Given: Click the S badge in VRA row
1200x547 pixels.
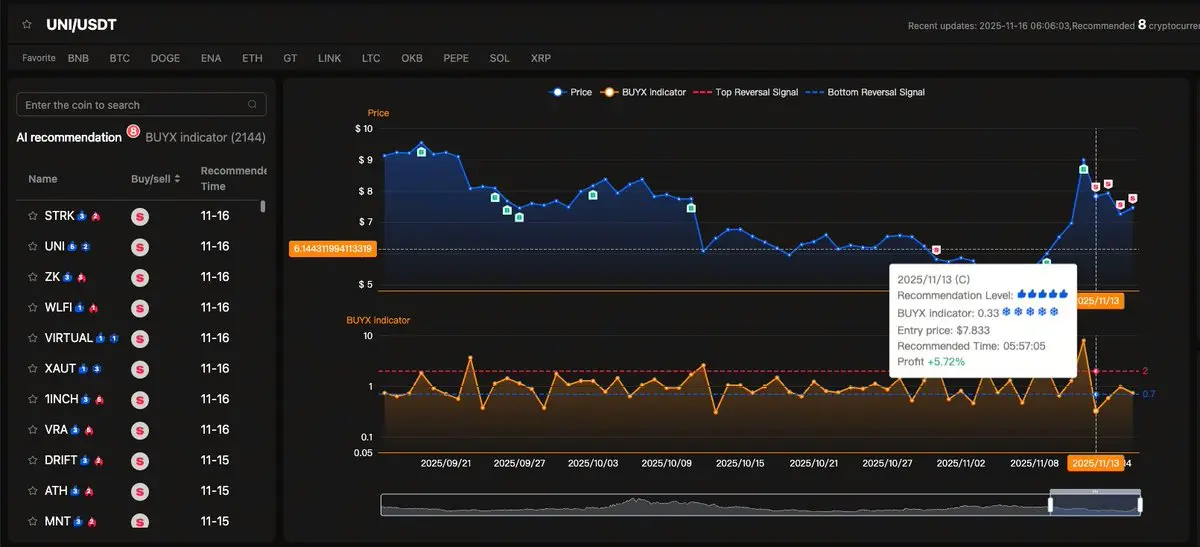Looking at the screenshot, I should (140, 430).
